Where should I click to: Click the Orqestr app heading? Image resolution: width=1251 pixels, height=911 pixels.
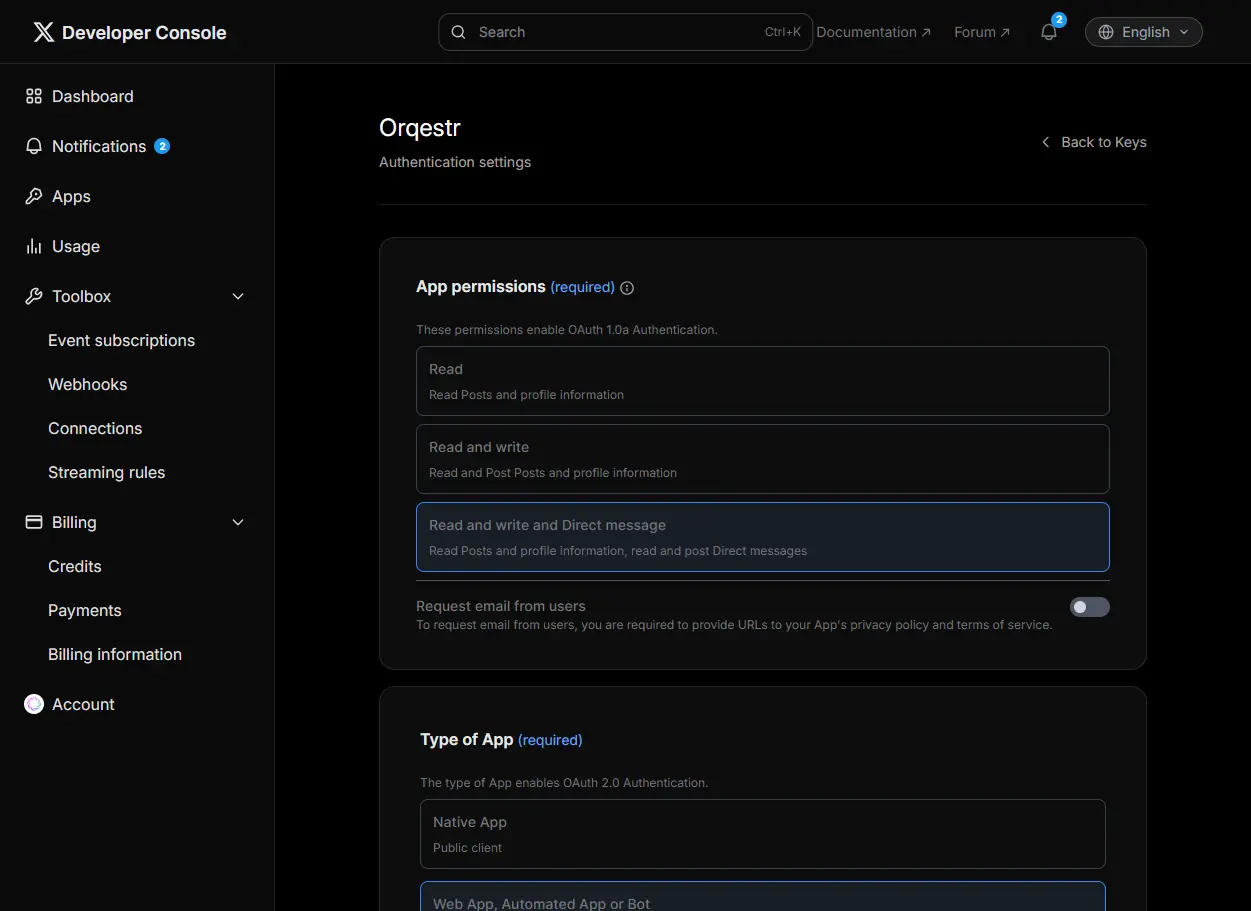pos(420,128)
